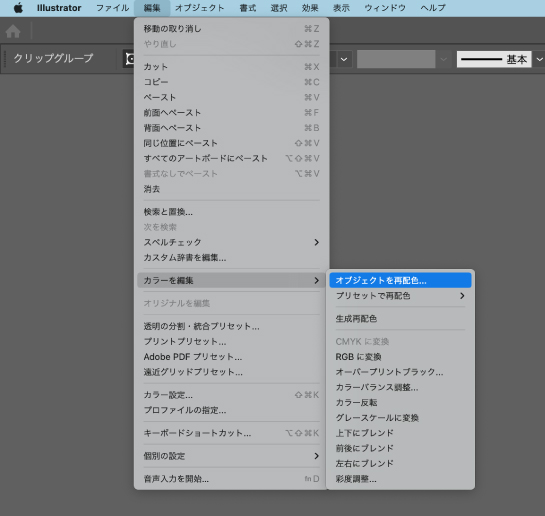
Task: Choose 上下にブレンド
Action: (400, 433)
